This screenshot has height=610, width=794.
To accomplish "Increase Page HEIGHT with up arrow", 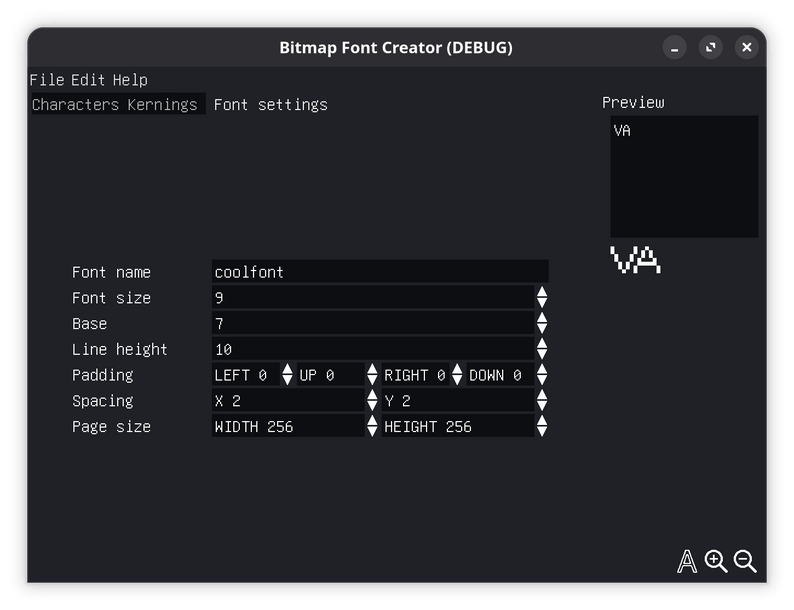I will coord(542,421).
